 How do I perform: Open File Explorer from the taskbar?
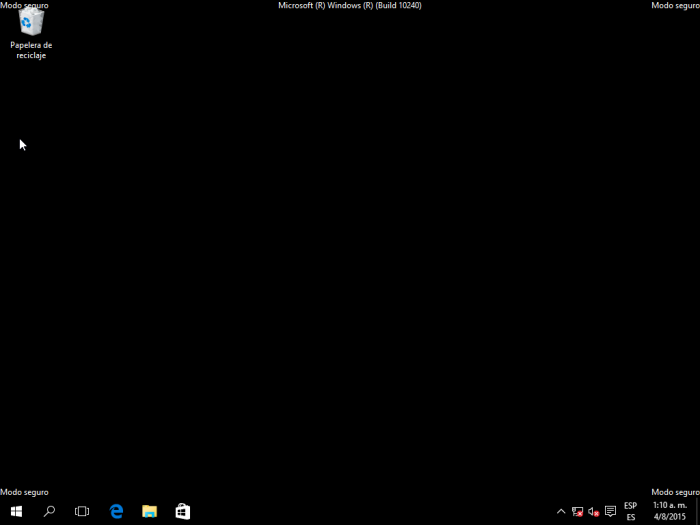point(149,511)
